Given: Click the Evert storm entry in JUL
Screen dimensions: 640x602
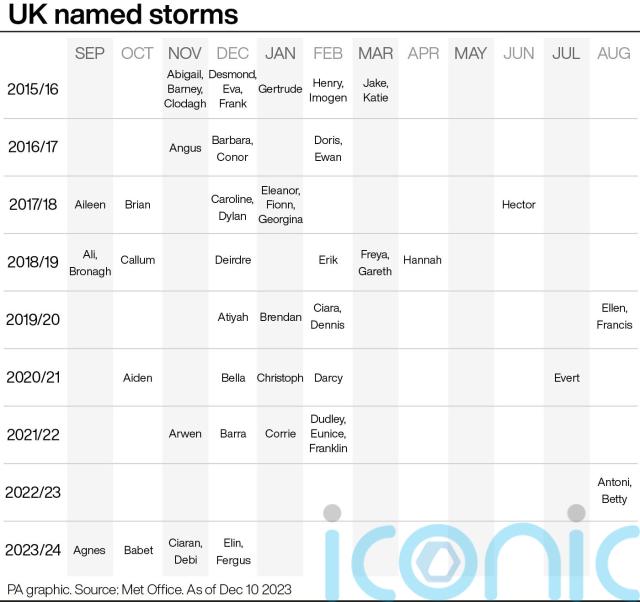Looking at the screenshot, I should coord(567,378).
